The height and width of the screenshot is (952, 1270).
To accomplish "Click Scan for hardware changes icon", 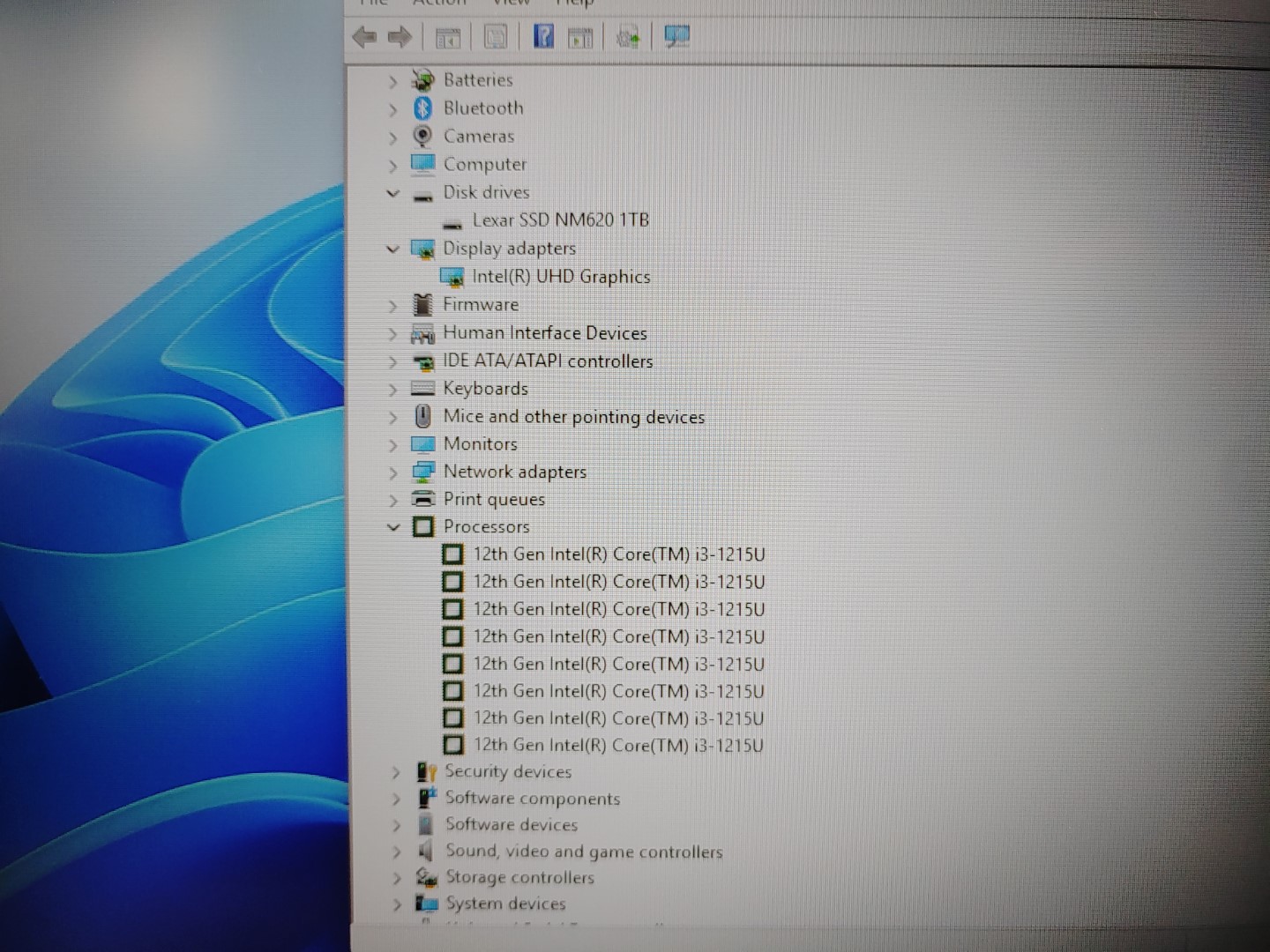I will pyautogui.click(x=676, y=36).
